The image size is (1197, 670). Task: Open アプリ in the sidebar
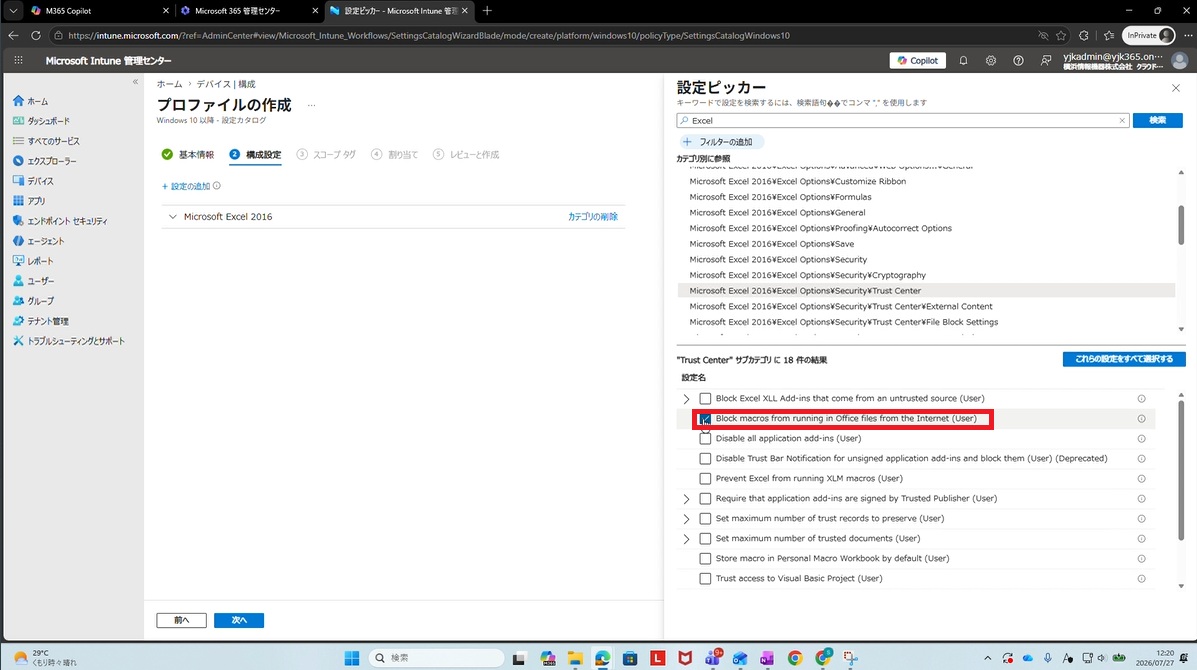[36, 201]
